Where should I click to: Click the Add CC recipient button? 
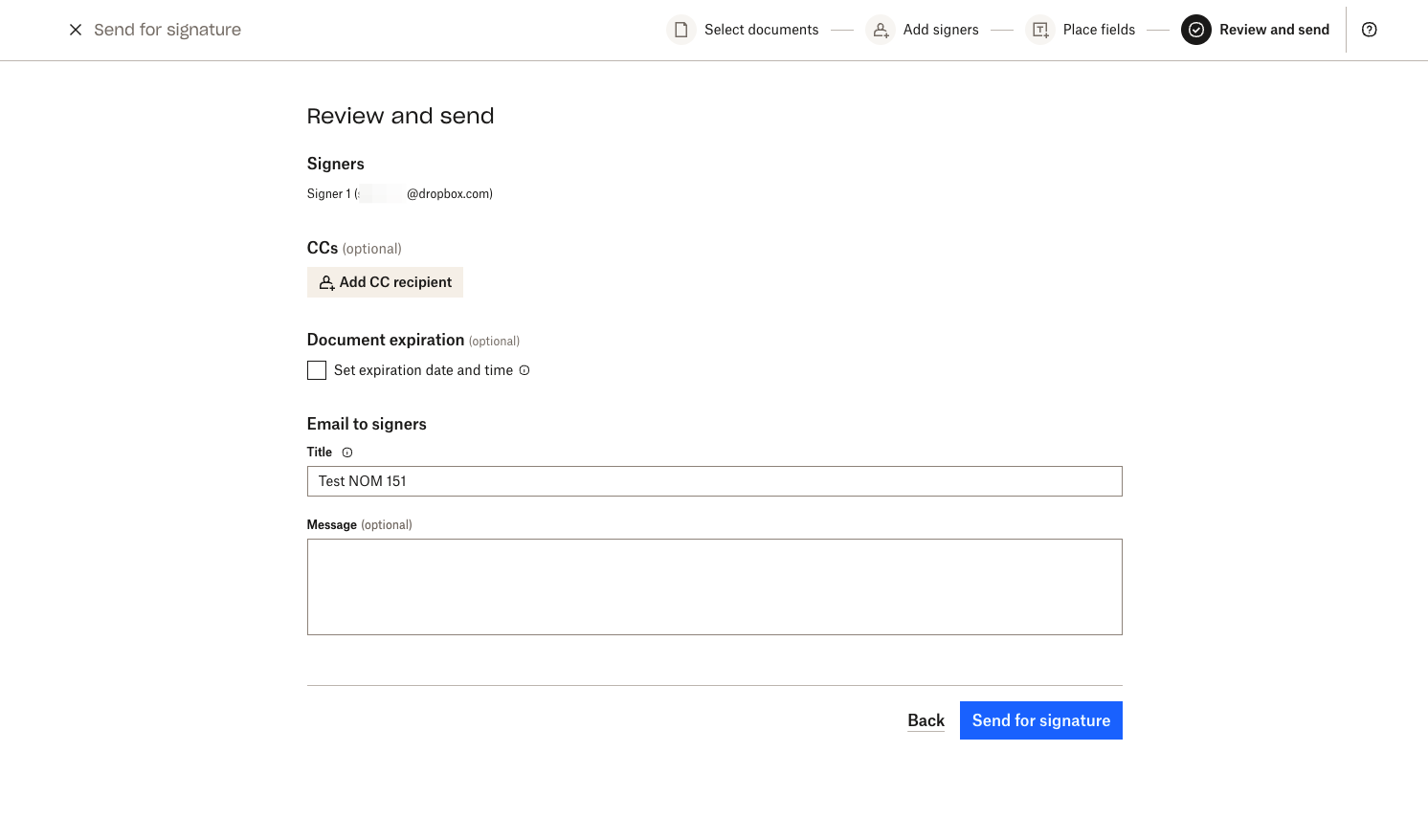385,281
